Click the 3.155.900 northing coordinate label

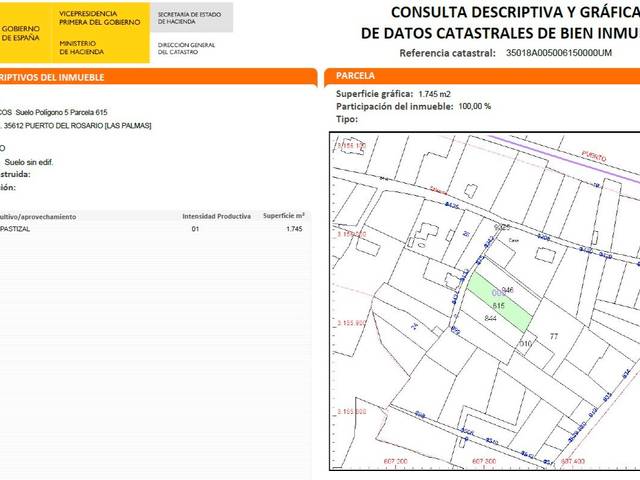351,323
